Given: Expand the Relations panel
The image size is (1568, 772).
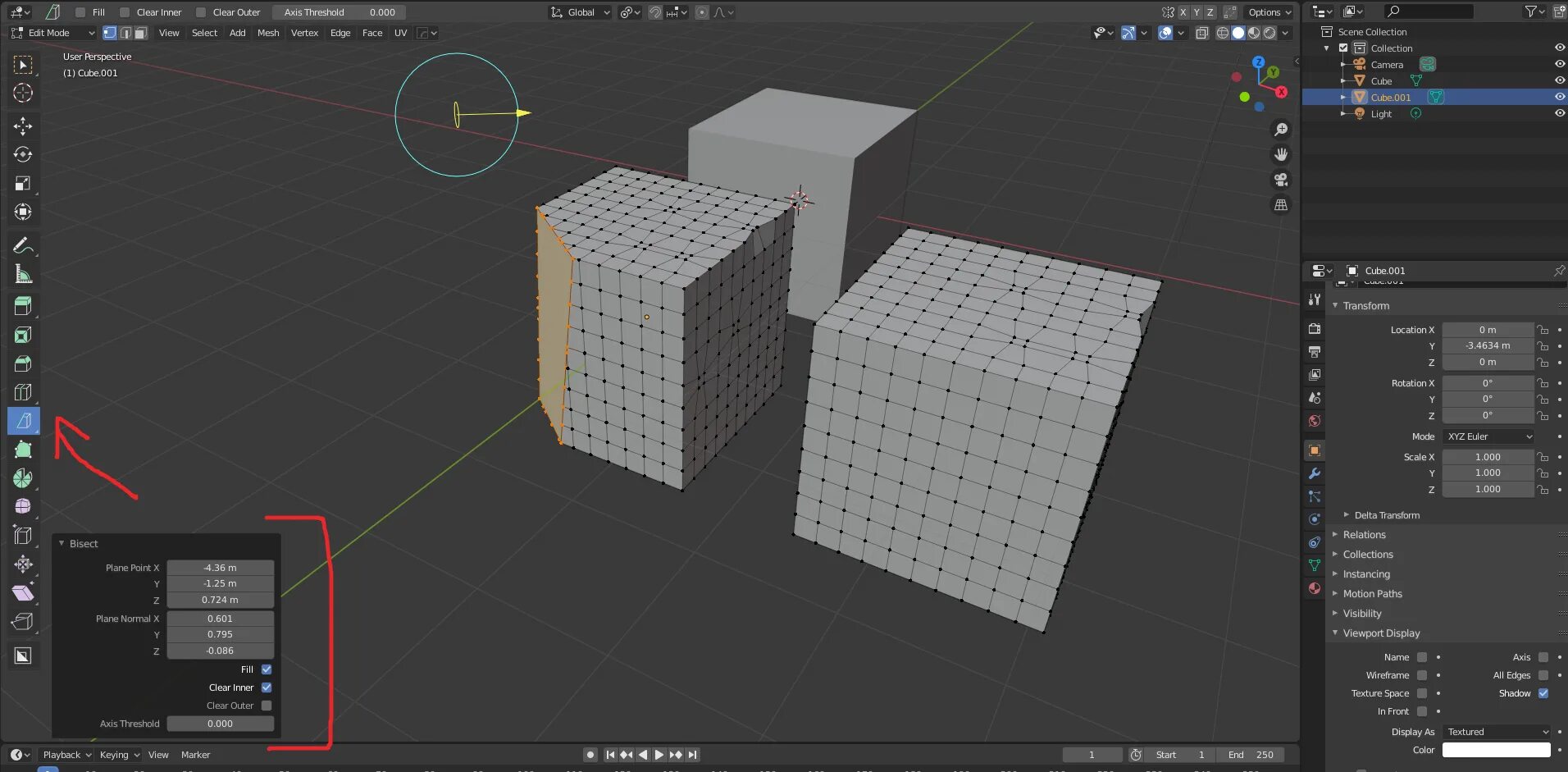Looking at the screenshot, I should (1364, 535).
